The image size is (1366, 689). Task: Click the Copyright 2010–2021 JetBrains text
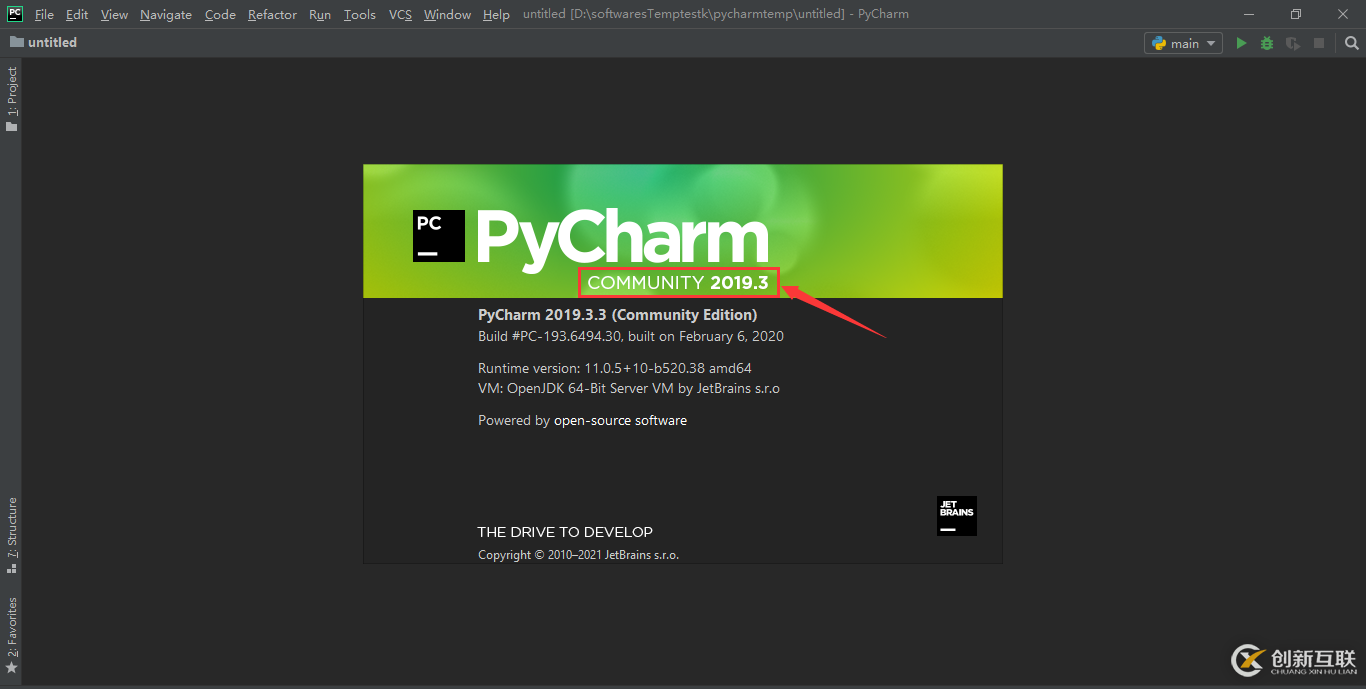578,555
